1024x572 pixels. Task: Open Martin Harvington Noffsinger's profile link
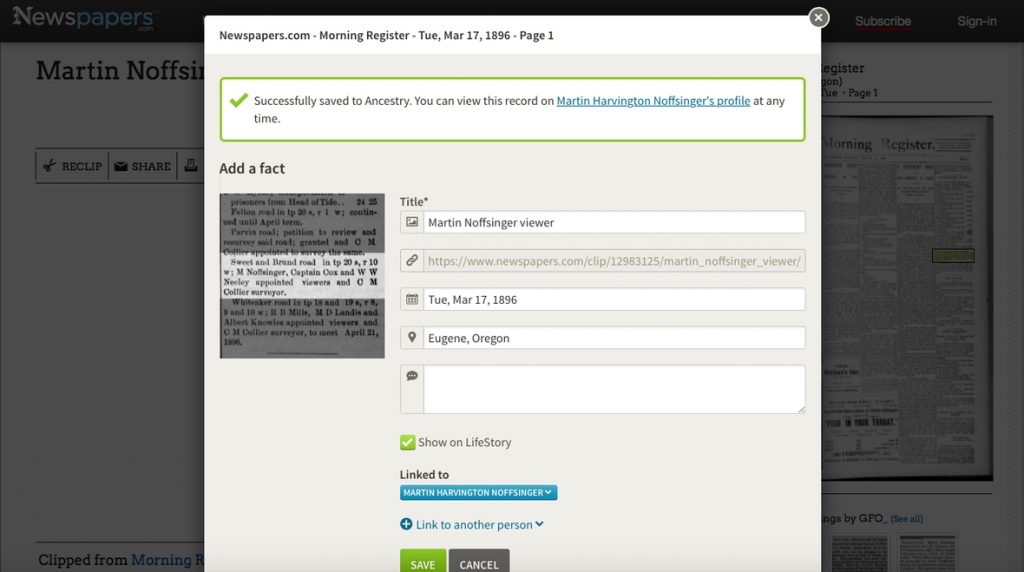pos(653,101)
